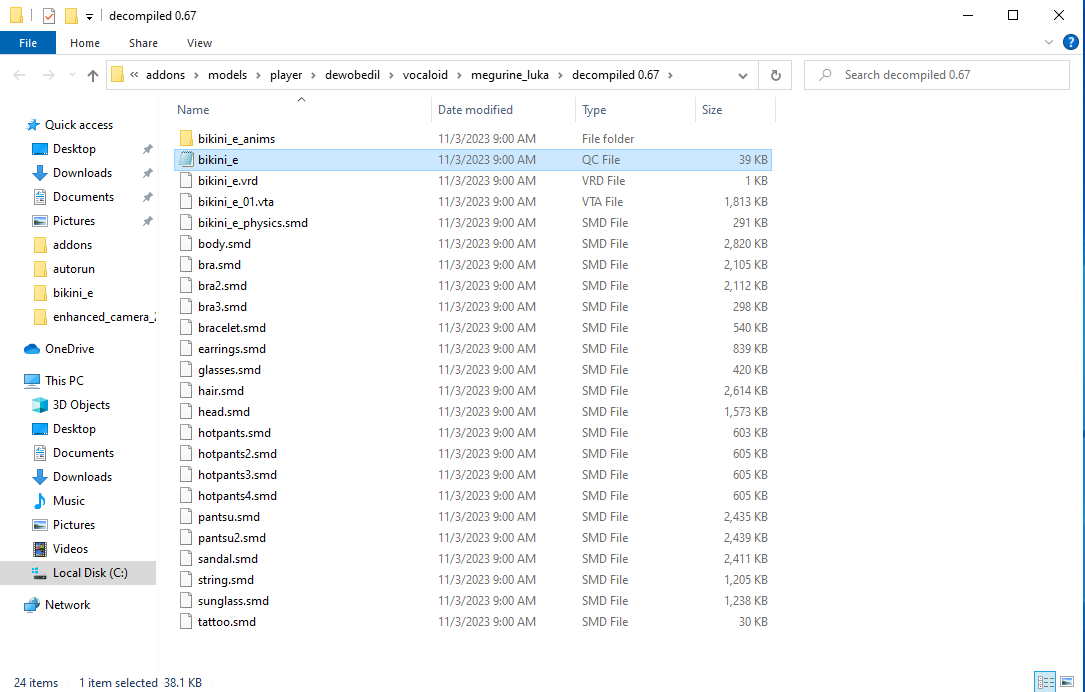Open the Recent locations dropdown arrow
This screenshot has height=692, width=1085.
pos(71,75)
